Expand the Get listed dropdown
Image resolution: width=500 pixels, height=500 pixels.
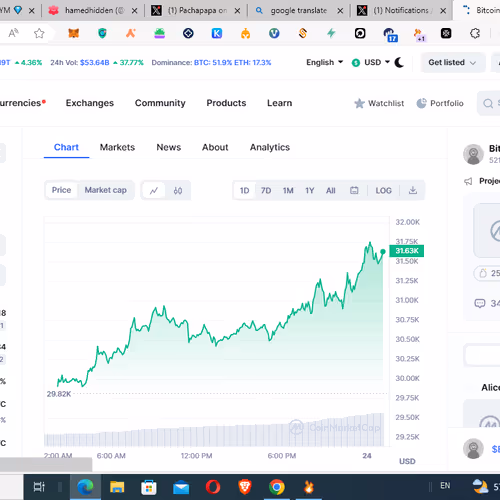[452, 62]
